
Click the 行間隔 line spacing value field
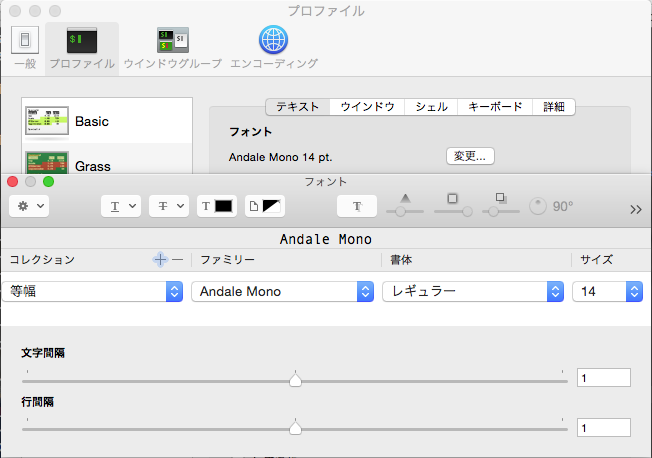coord(603,428)
